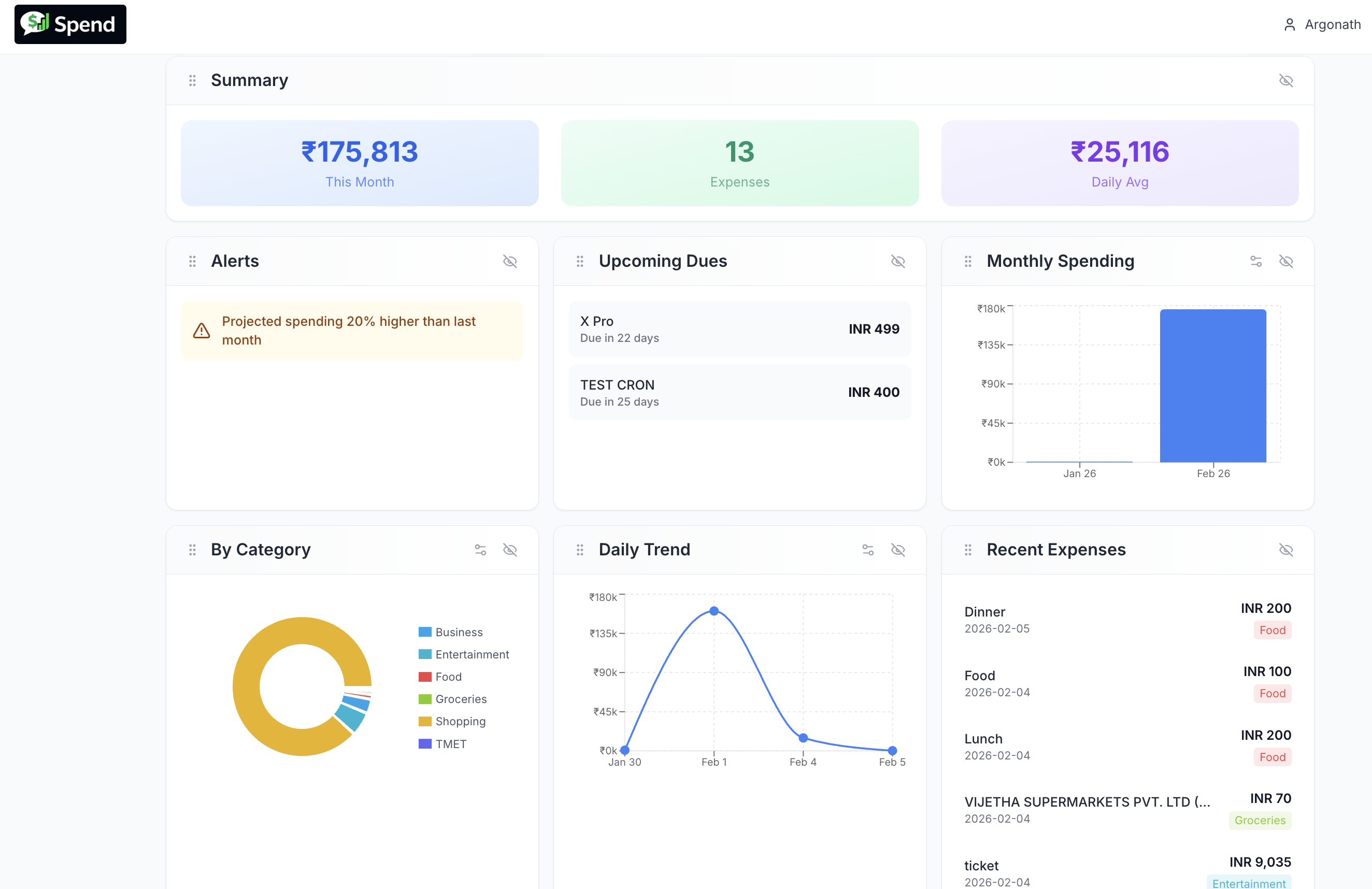The width and height of the screenshot is (1372, 889).
Task: Click the Groceries tag on Vijetha expense
Action: click(1260, 821)
